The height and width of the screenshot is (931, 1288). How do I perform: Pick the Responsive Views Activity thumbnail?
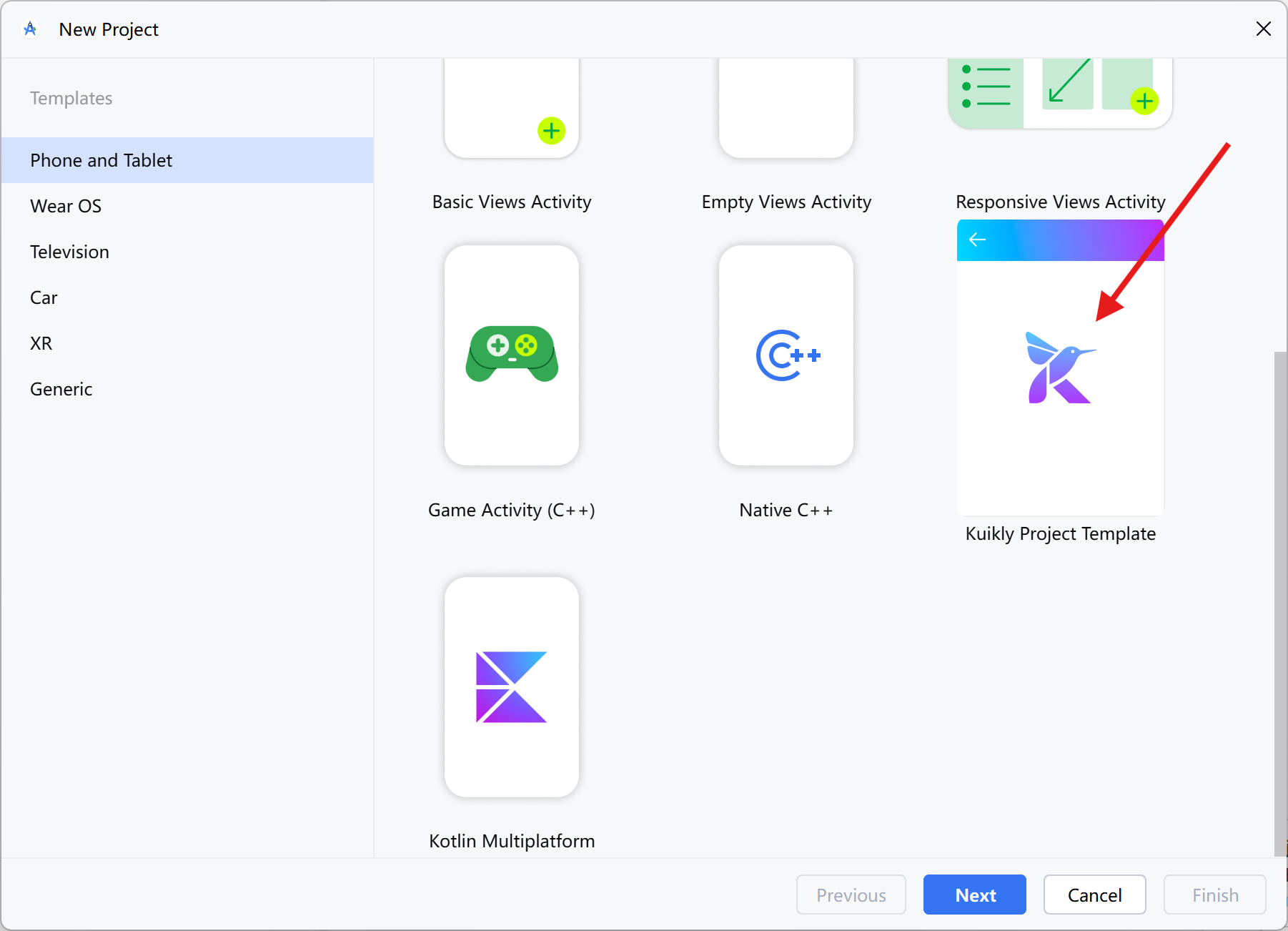[1061, 94]
